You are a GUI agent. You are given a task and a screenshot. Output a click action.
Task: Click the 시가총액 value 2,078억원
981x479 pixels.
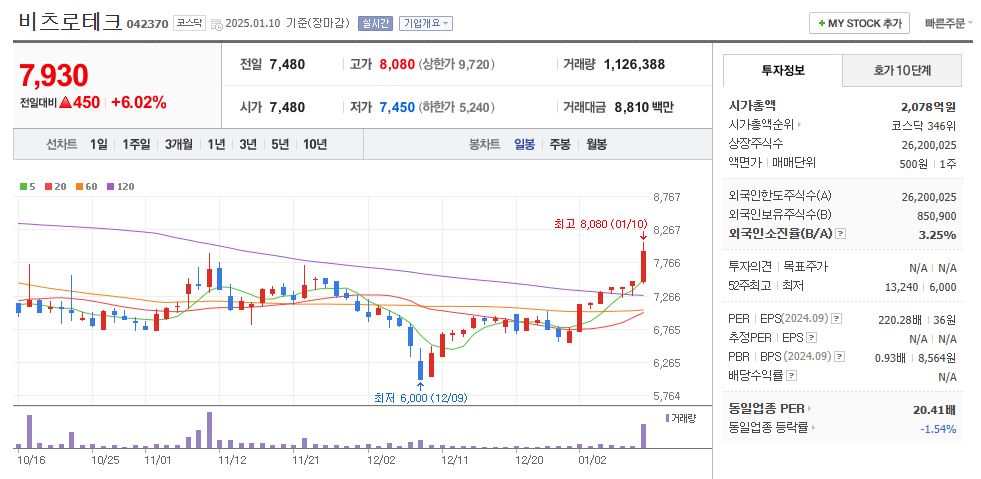[x=928, y=106]
